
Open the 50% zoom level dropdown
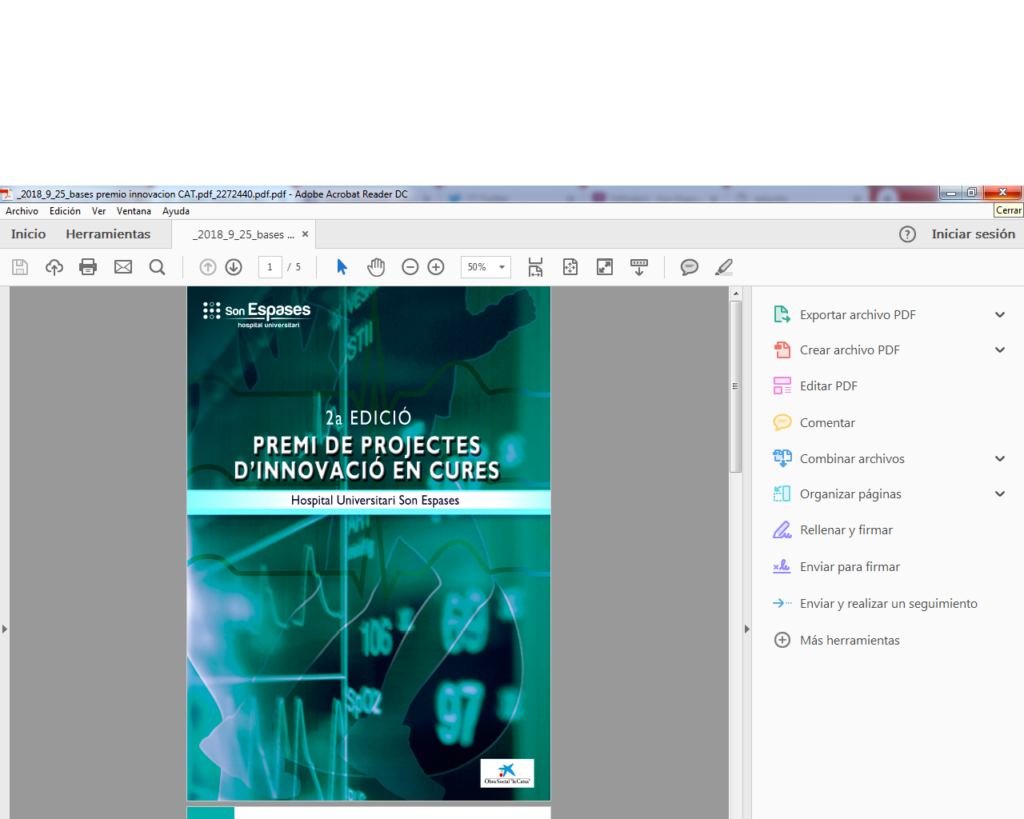tap(486, 267)
